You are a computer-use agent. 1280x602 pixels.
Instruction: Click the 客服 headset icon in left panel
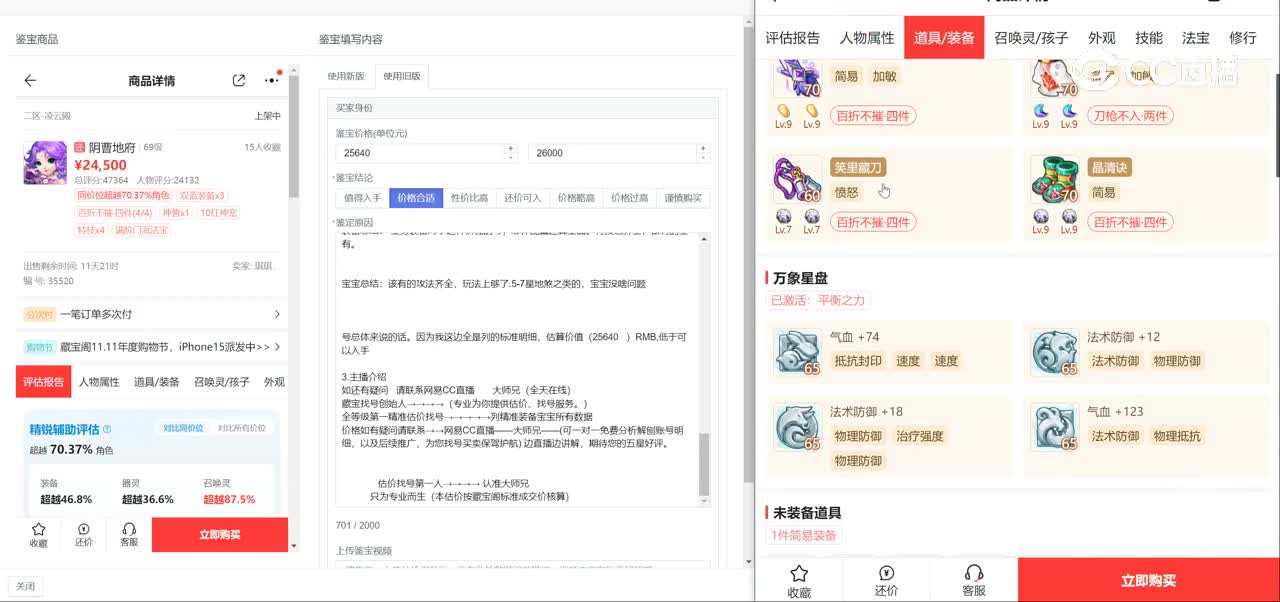129,529
